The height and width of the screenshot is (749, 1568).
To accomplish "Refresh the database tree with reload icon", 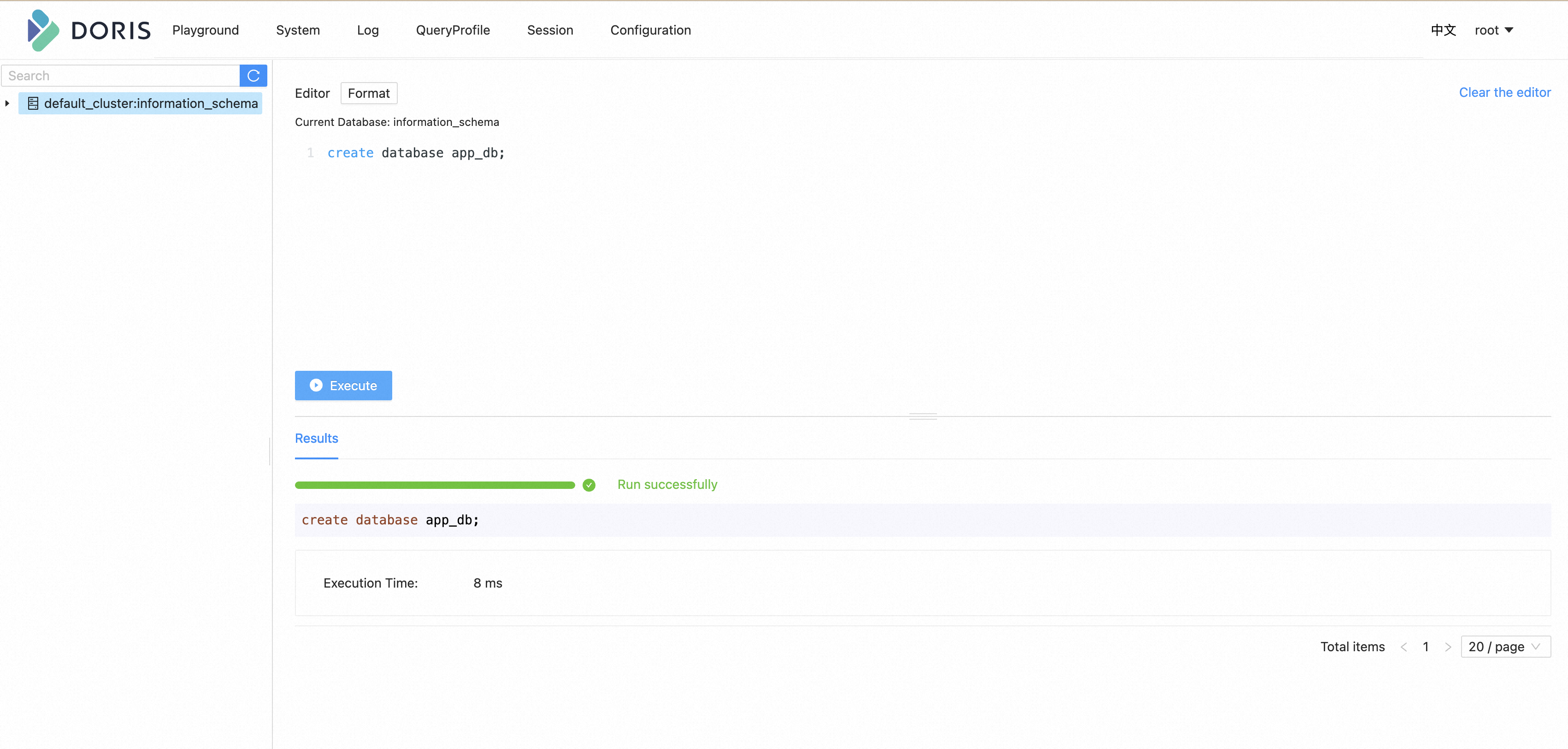I will tap(253, 76).
